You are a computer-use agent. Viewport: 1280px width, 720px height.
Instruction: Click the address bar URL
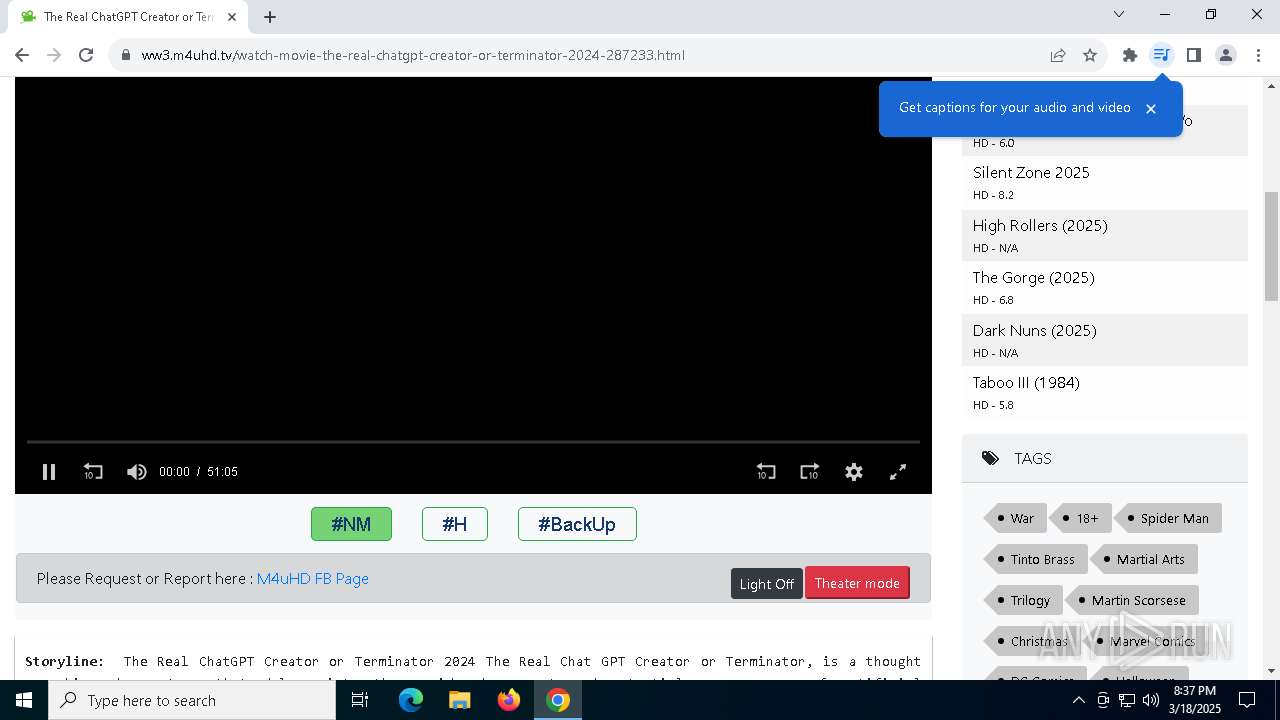click(x=413, y=55)
